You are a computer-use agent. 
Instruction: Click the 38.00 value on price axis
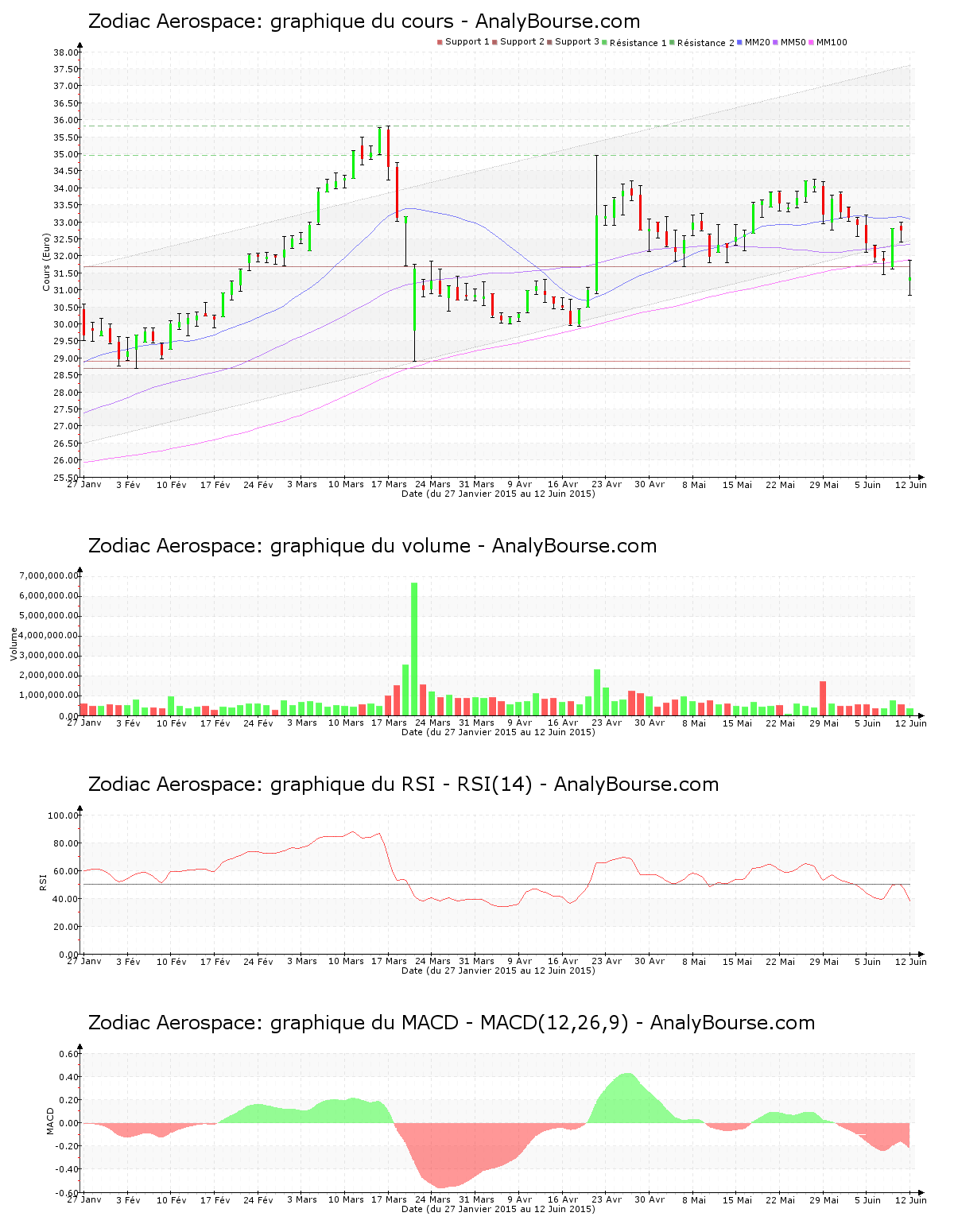[66, 52]
